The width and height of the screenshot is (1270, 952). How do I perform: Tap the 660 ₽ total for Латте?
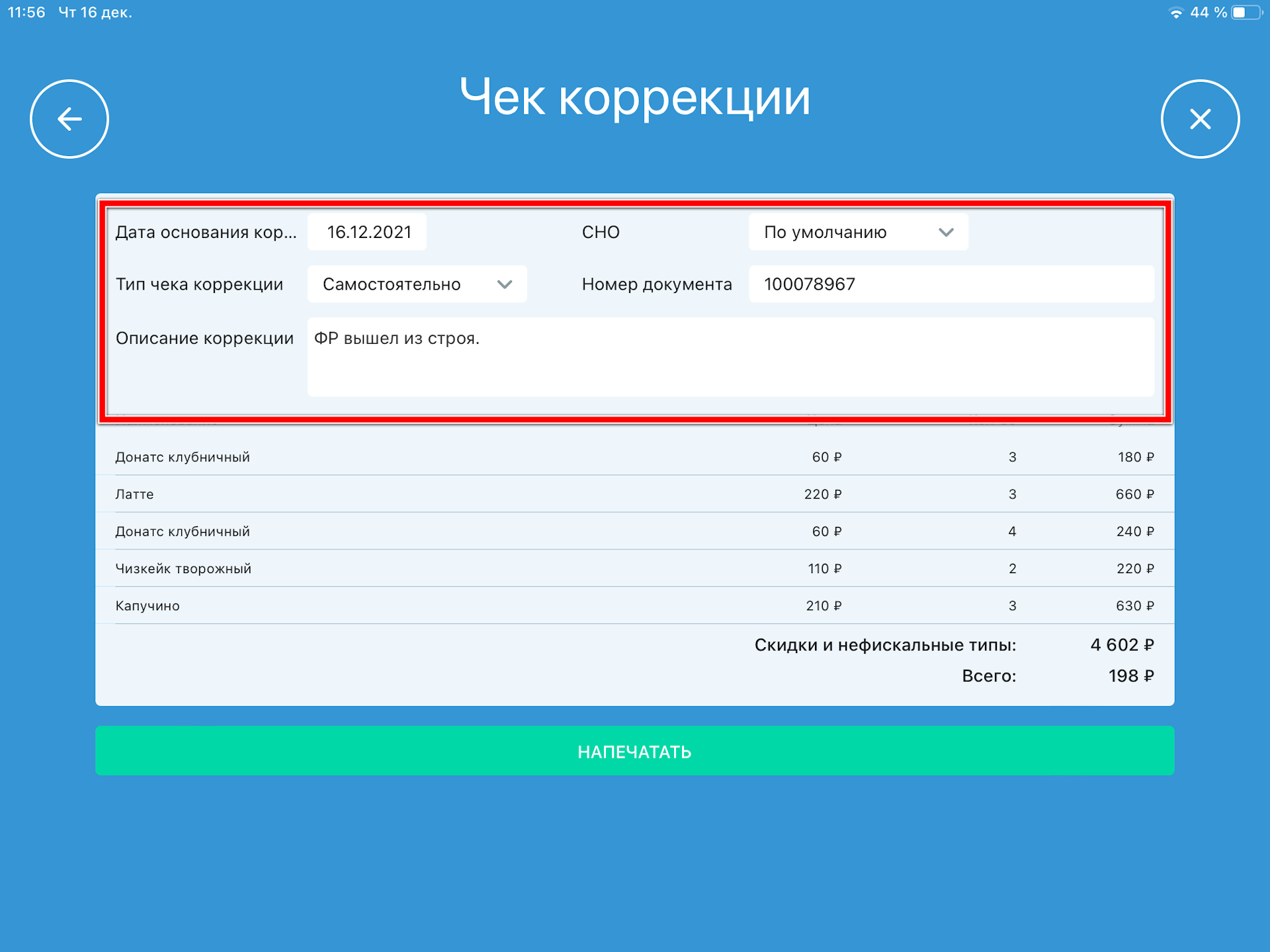coord(1134,495)
